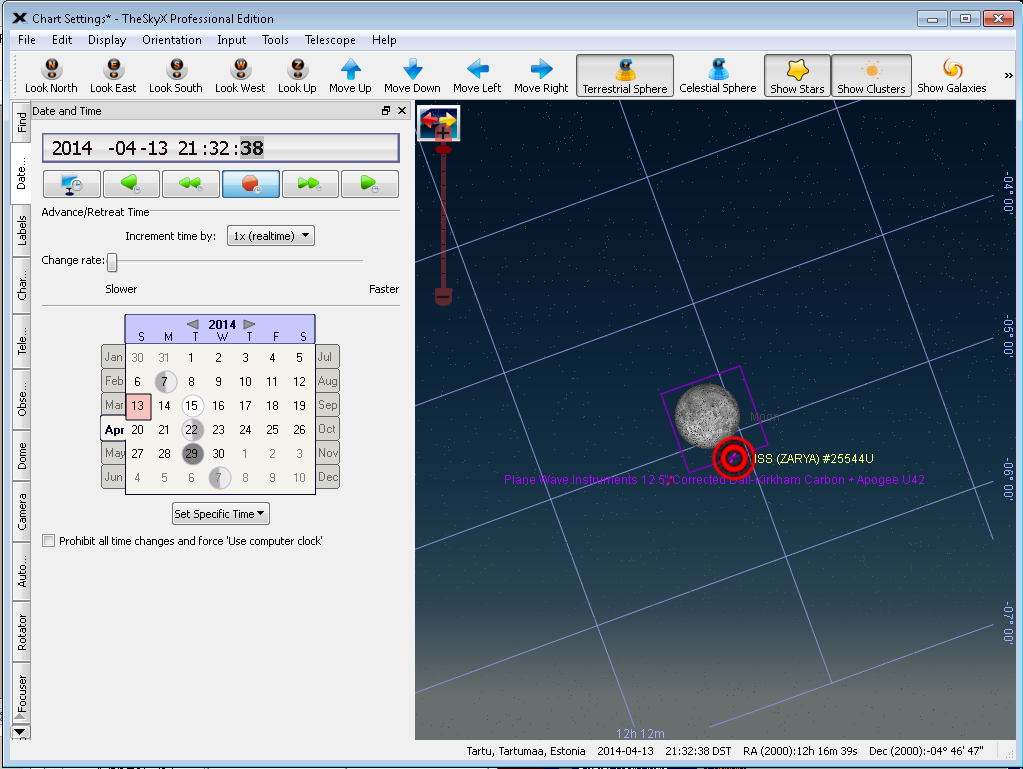This screenshot has width=1023, height=769.
Task: Click the Move Left arrow icon
Action: pos(477,69)
